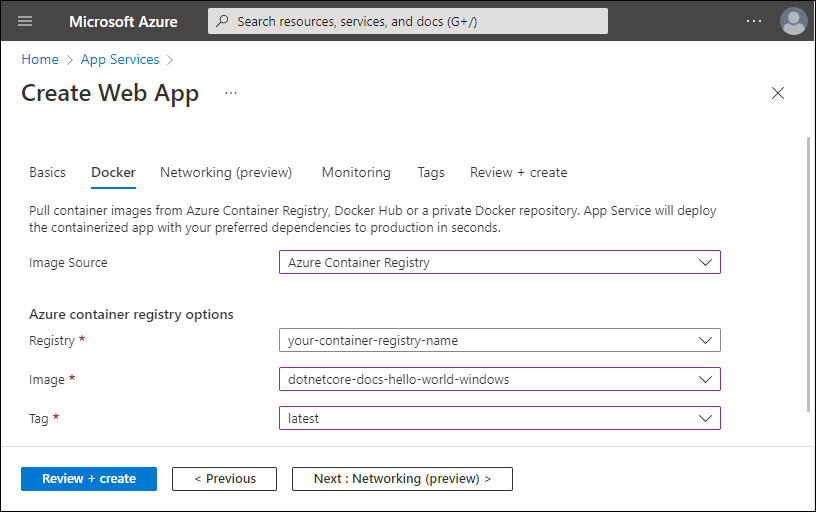Expand the Image Source dropdown
The width and height of the screenshot is (816, 512).
coord(499,262)
